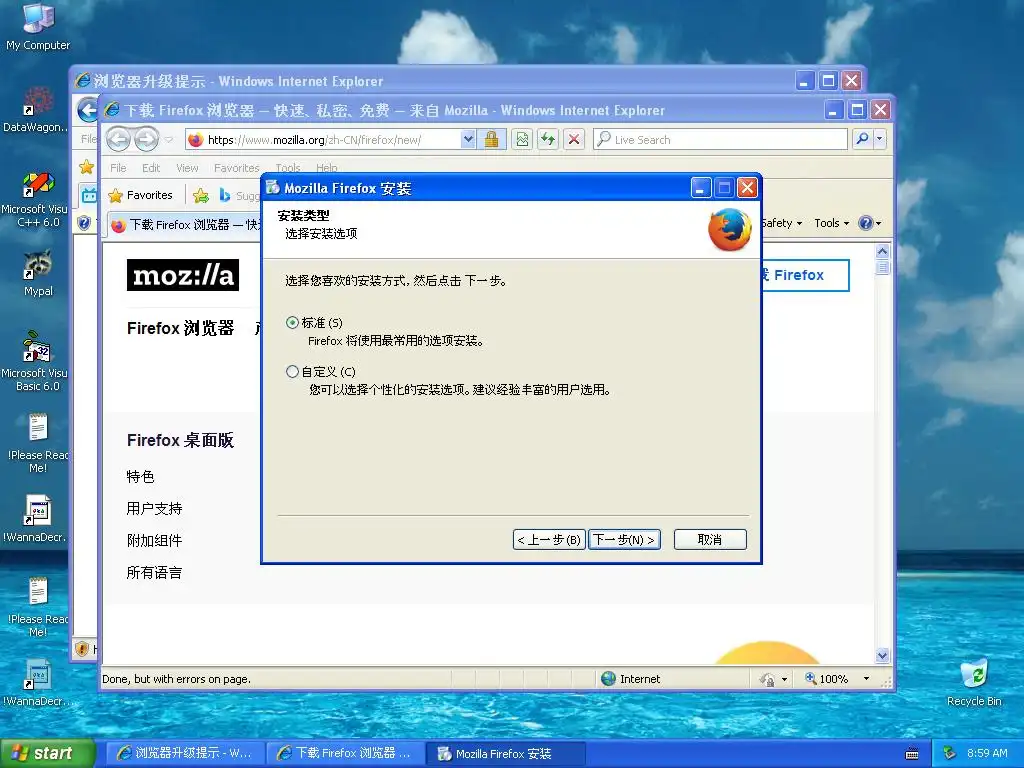The width and height of the screenshot is (1024, 768).
Task: Open the lower !Please Read Me! text file
Action: pos(38,607)
